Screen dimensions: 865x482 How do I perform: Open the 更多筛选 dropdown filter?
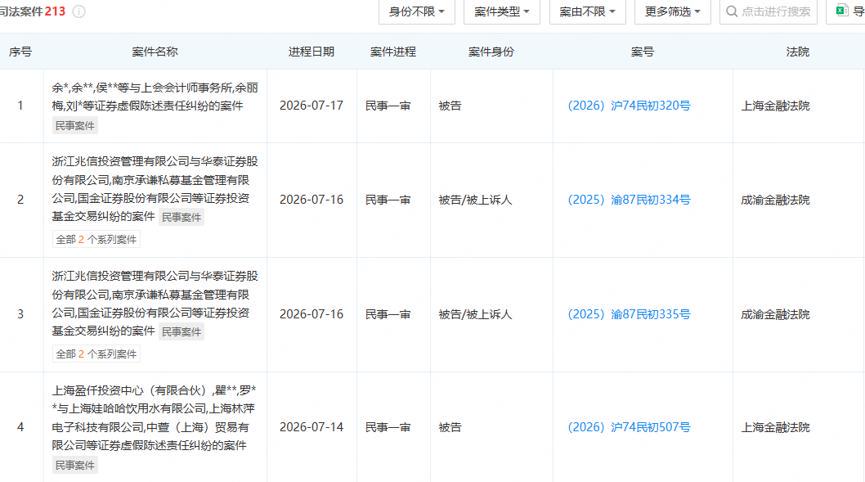click(672, 12)
